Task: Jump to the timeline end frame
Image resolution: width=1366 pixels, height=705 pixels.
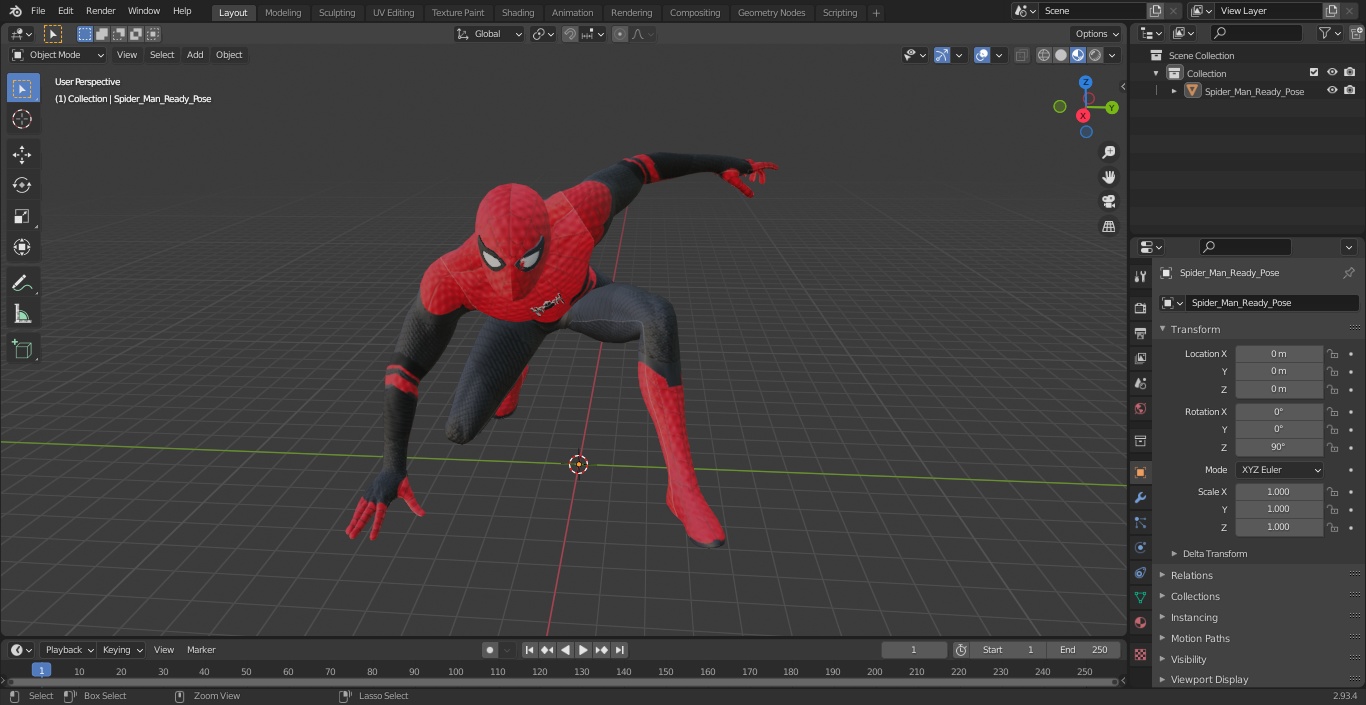Action: click(620, 650)
